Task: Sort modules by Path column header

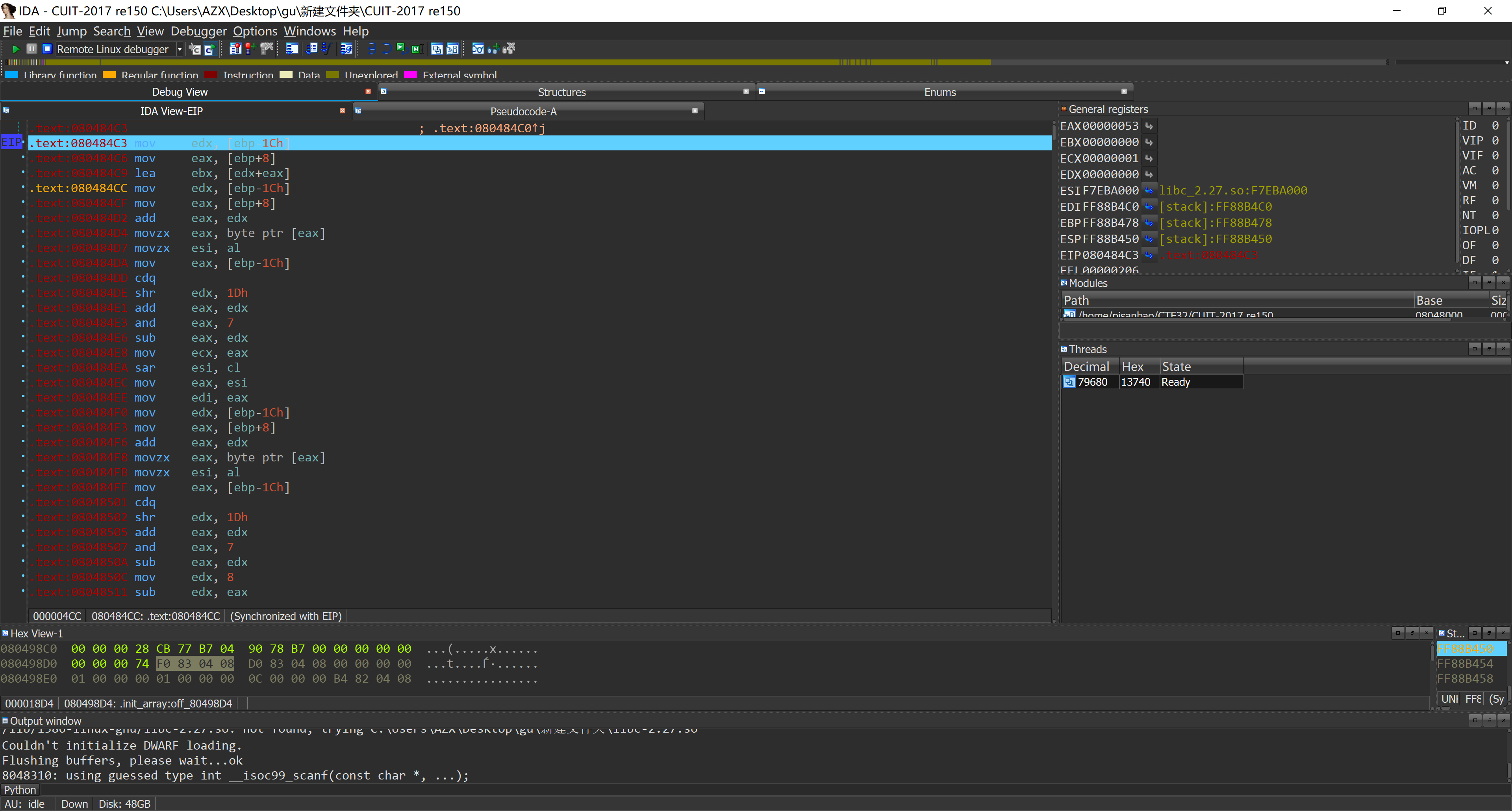Action: (x=1237, y=300)
